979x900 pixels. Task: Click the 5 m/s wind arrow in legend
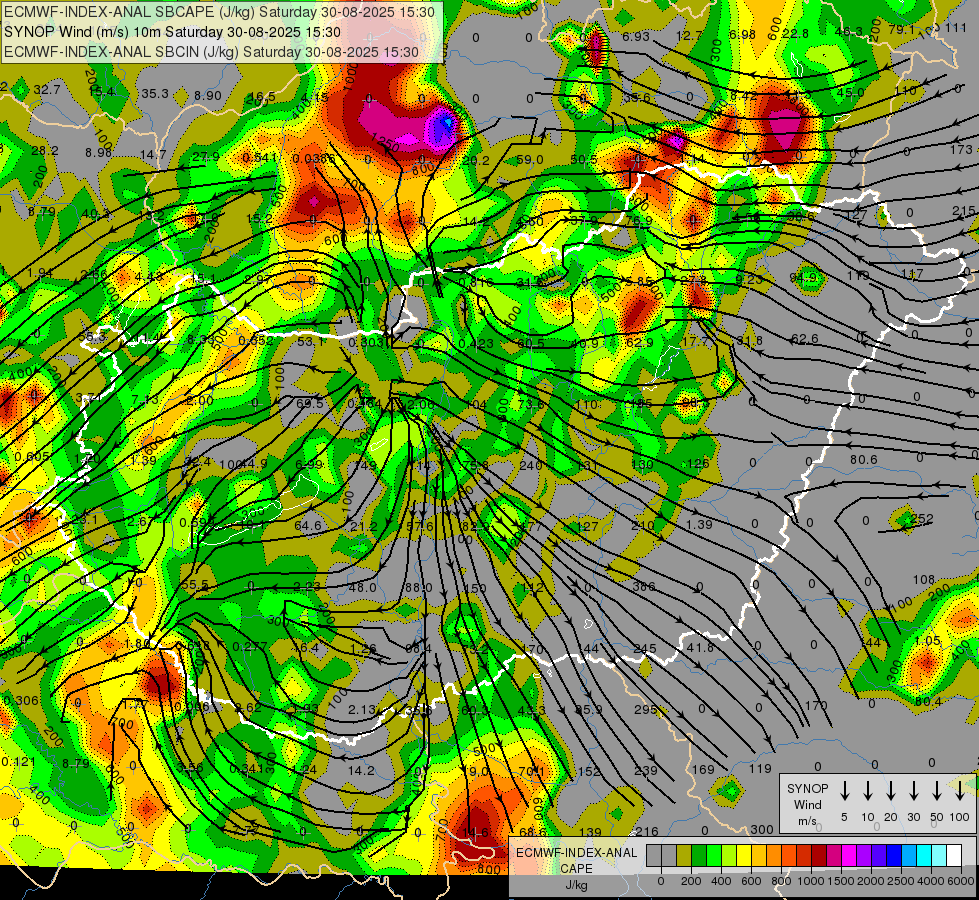[844, 791]
